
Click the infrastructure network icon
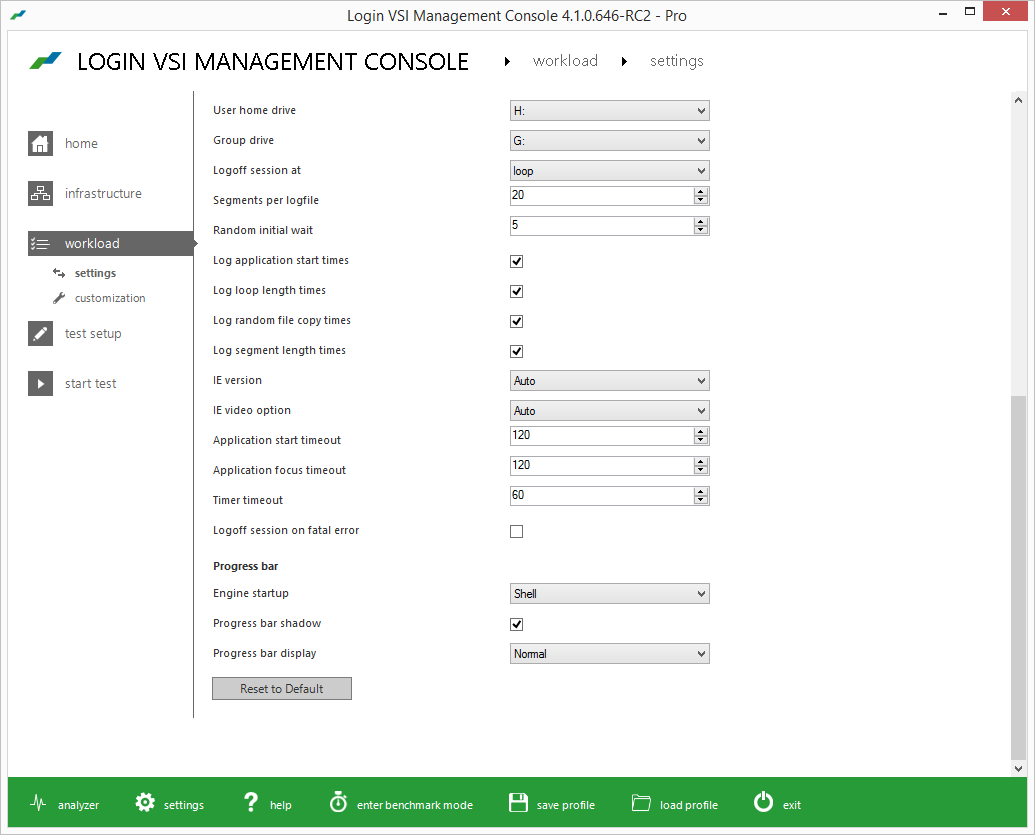[x=40, y=193]
